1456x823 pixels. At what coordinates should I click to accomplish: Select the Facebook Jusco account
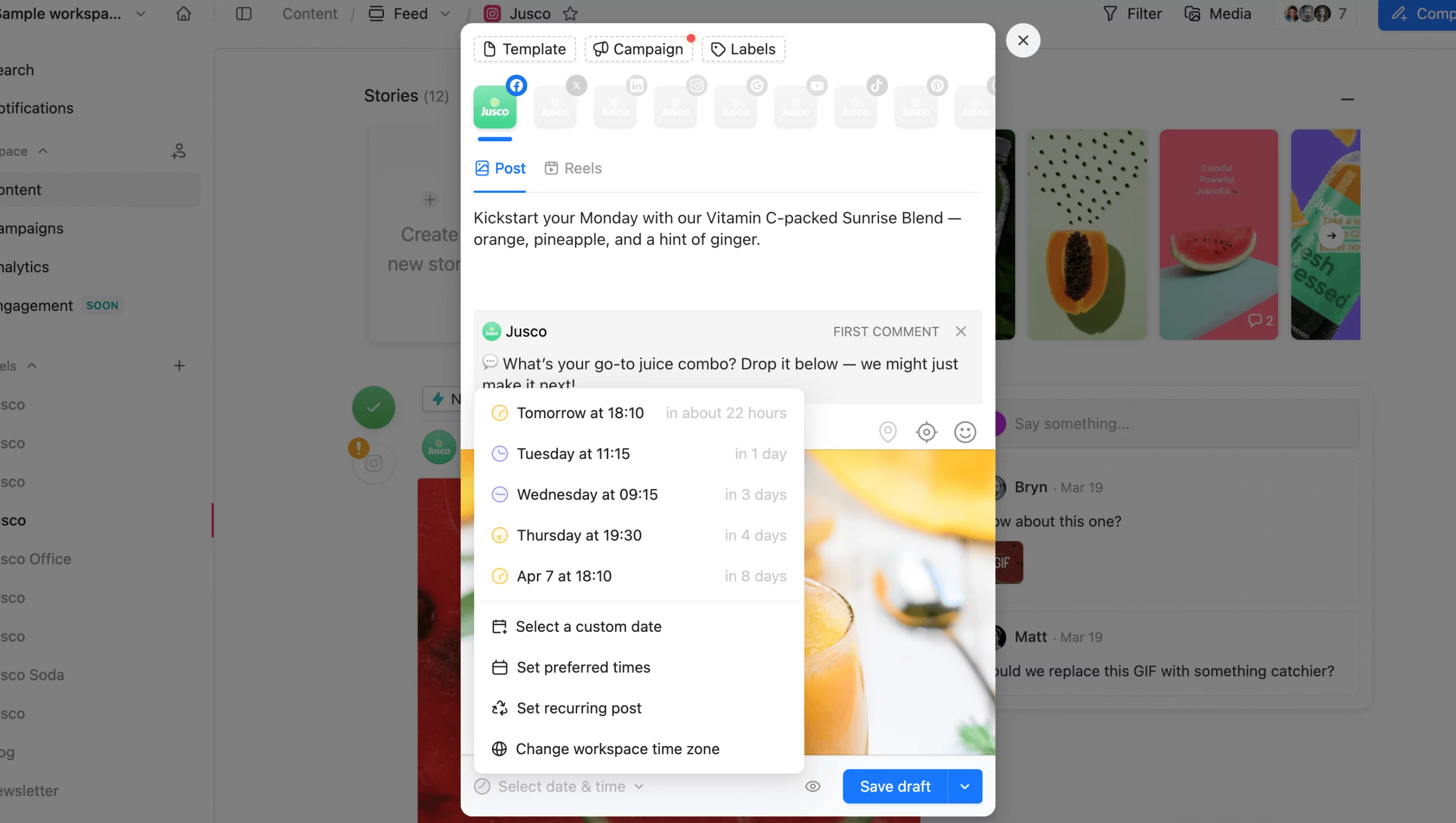[x=495, y=107]
